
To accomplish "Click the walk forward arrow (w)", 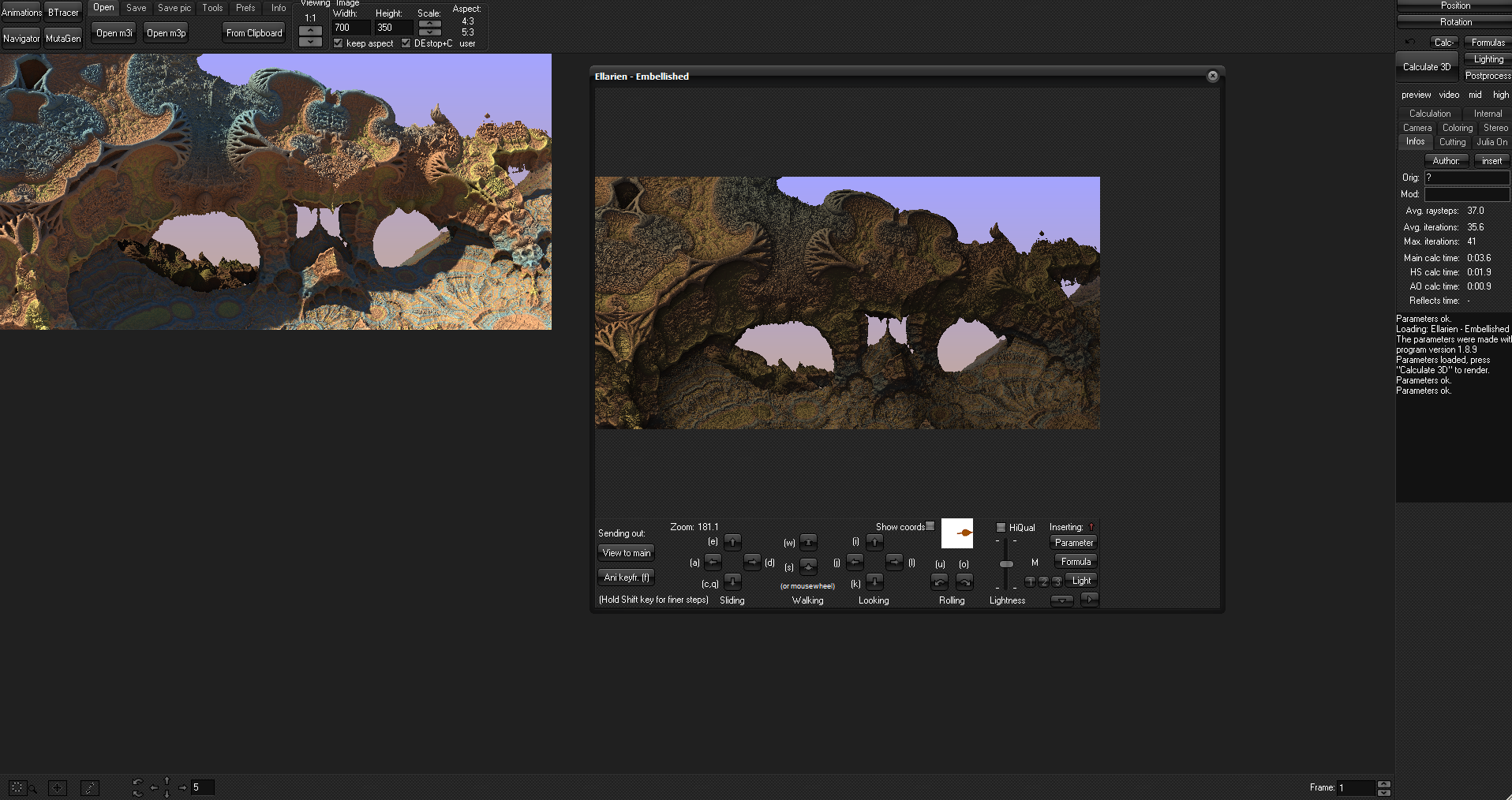I will click(x=808, y=542).
